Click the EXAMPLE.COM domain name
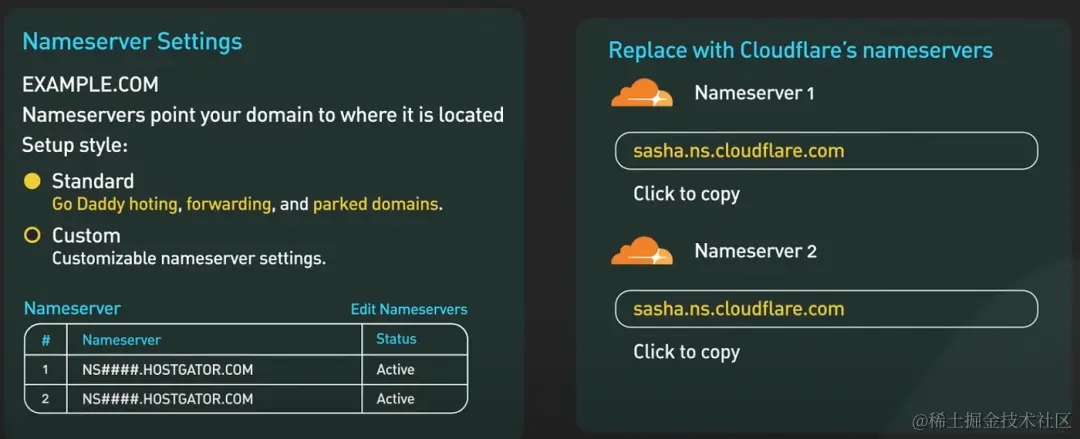 click(90, 85)
